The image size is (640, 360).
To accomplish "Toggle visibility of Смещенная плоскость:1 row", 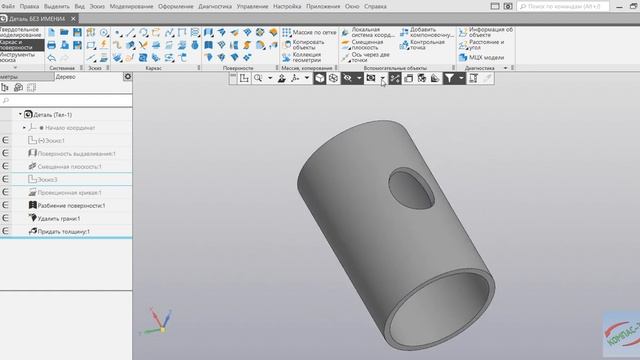I will pyautogui.click(x=5, y=166).
